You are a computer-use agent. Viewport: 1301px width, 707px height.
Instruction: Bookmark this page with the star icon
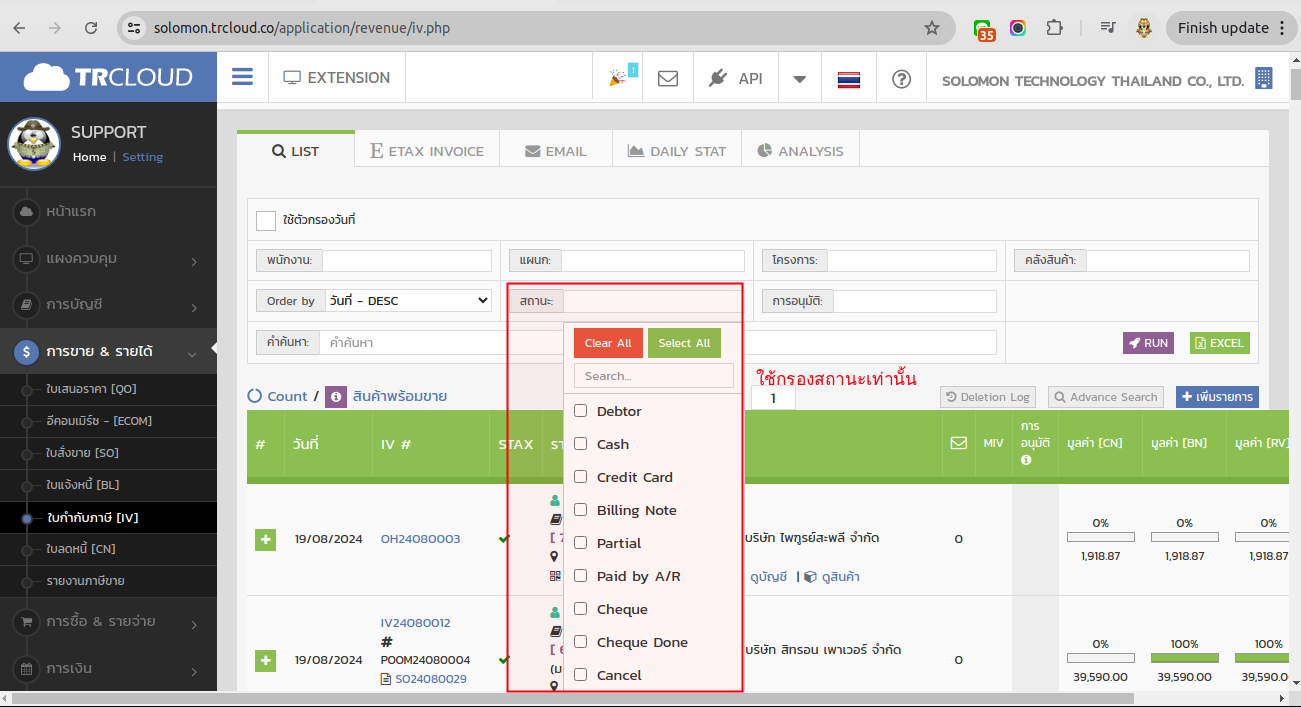pos(932,28)
